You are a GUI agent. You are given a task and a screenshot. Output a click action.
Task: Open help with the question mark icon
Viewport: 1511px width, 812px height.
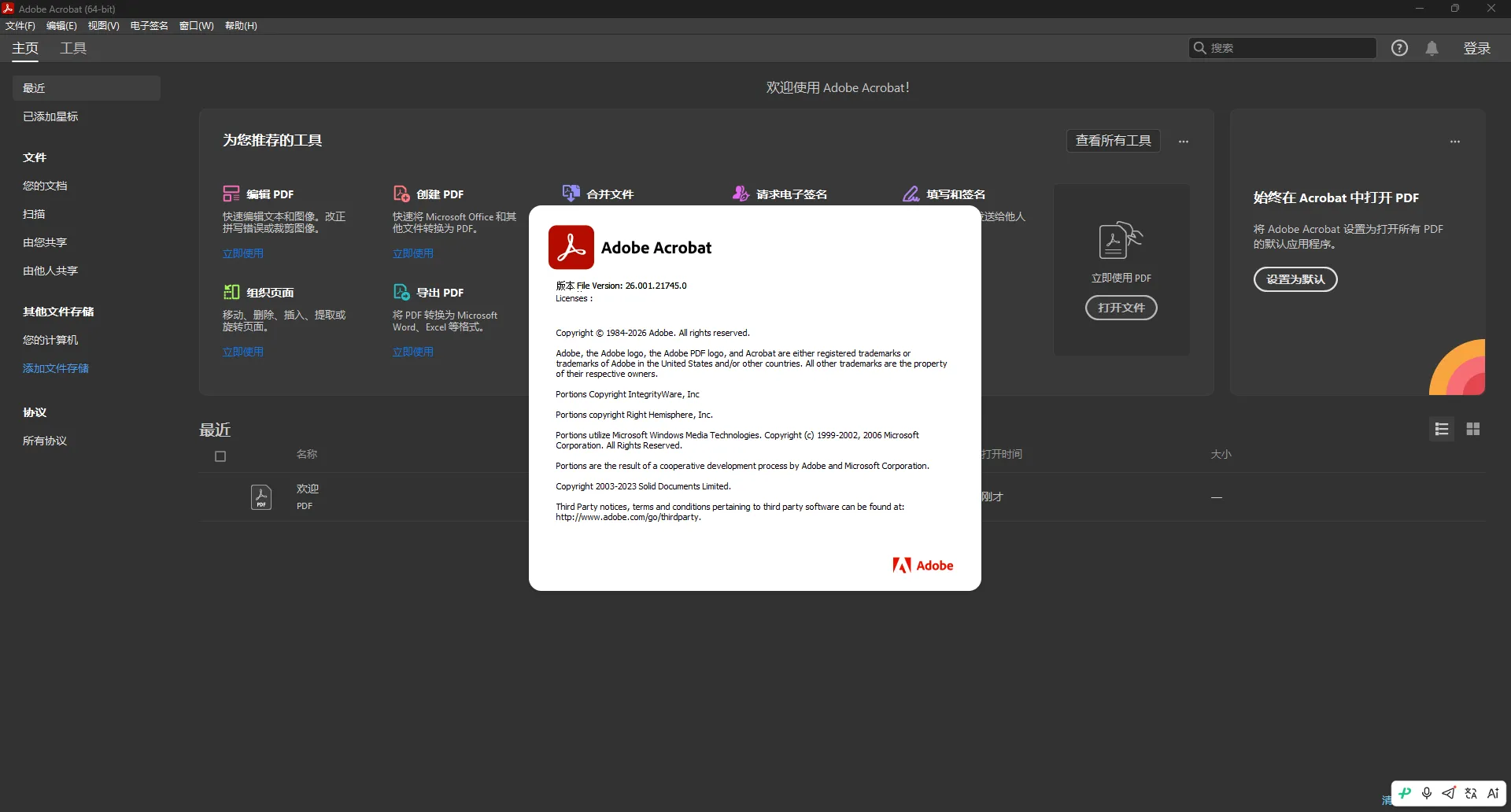[1399, 48]
